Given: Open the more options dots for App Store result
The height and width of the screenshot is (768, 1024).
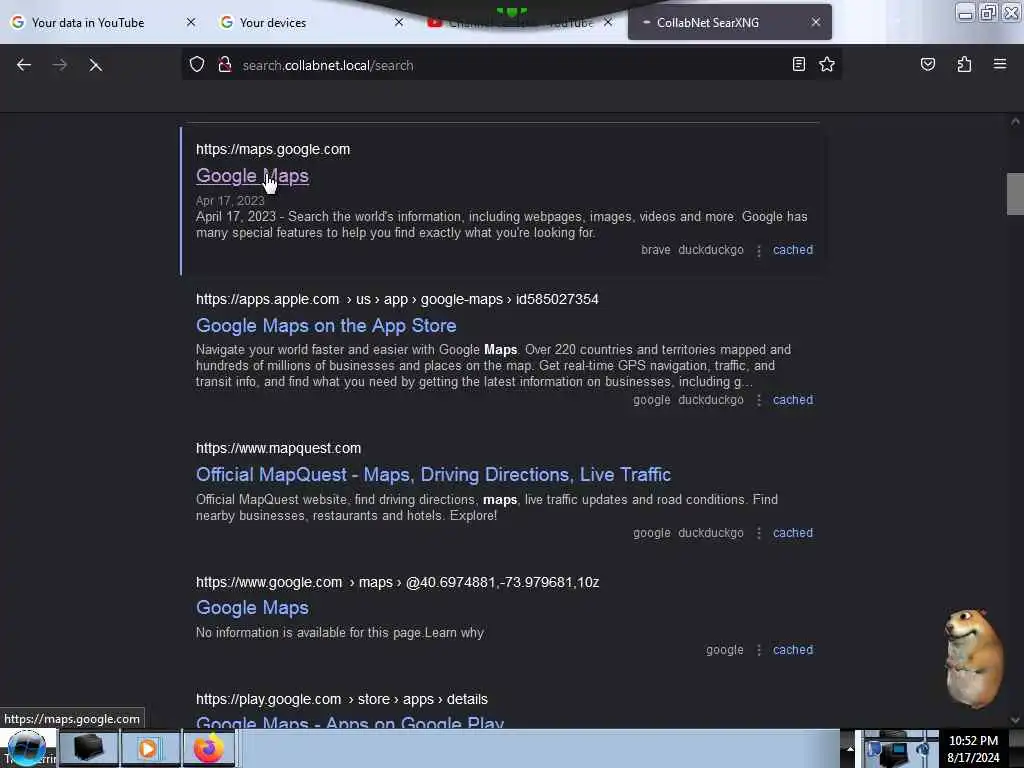Looking at the screenshot, I should coord(759,400).
